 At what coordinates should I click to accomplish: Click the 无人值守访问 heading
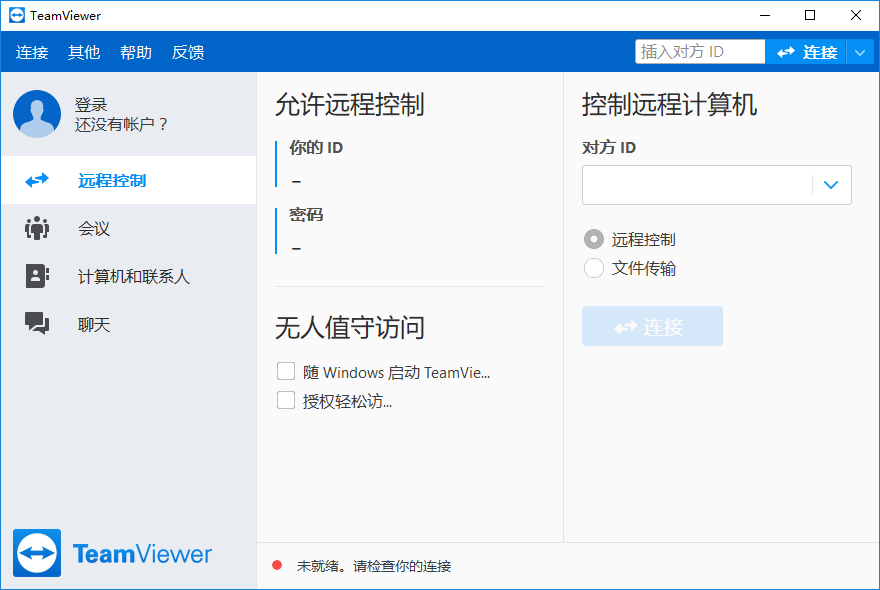pos(349,328)
